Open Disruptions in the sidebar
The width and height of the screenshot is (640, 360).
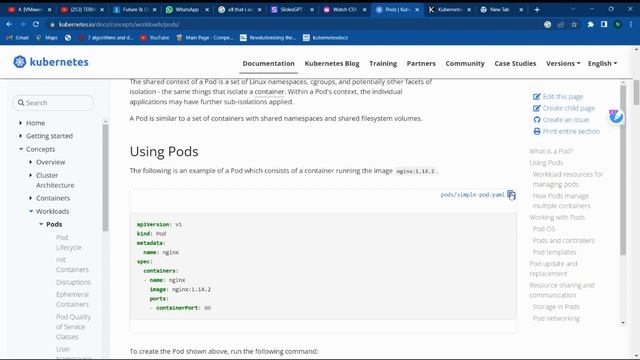pos(73,282)
